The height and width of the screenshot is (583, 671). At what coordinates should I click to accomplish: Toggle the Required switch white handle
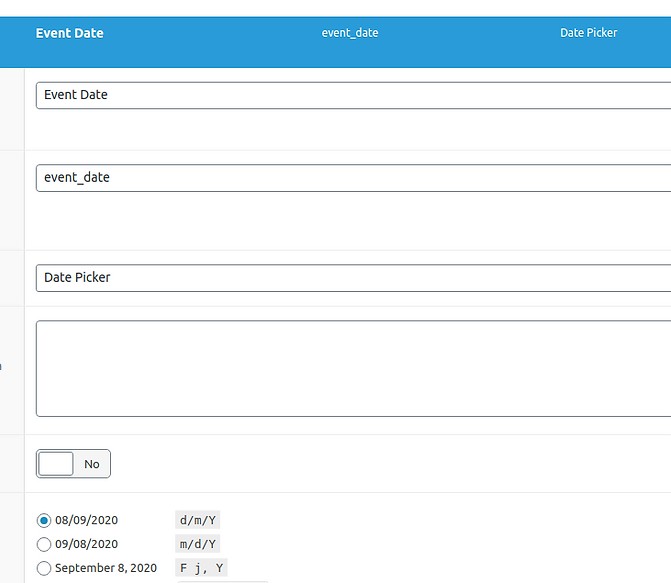[56, 464]
